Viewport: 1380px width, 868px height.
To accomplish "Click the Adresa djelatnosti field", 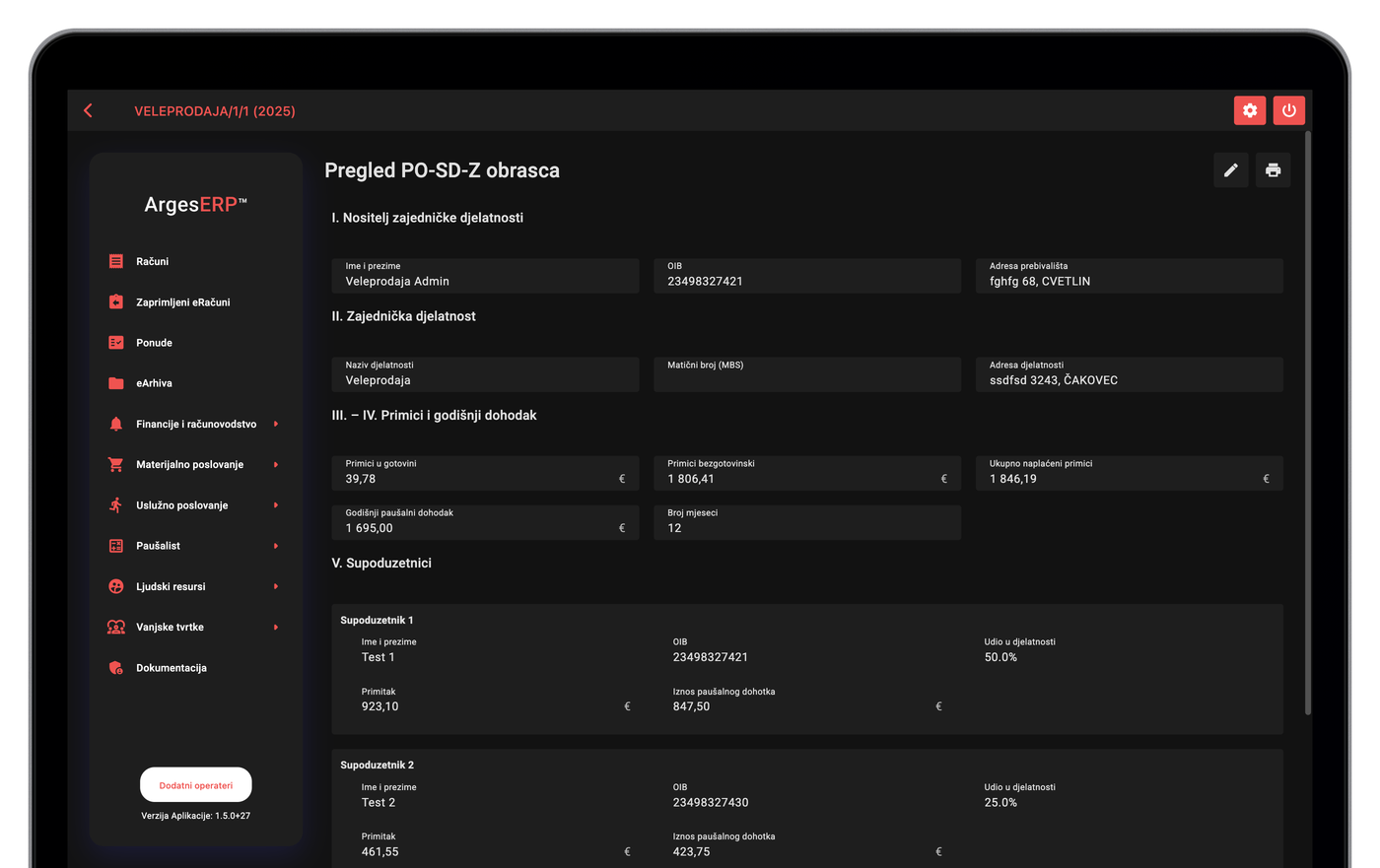I will (x=1130, y=374).
